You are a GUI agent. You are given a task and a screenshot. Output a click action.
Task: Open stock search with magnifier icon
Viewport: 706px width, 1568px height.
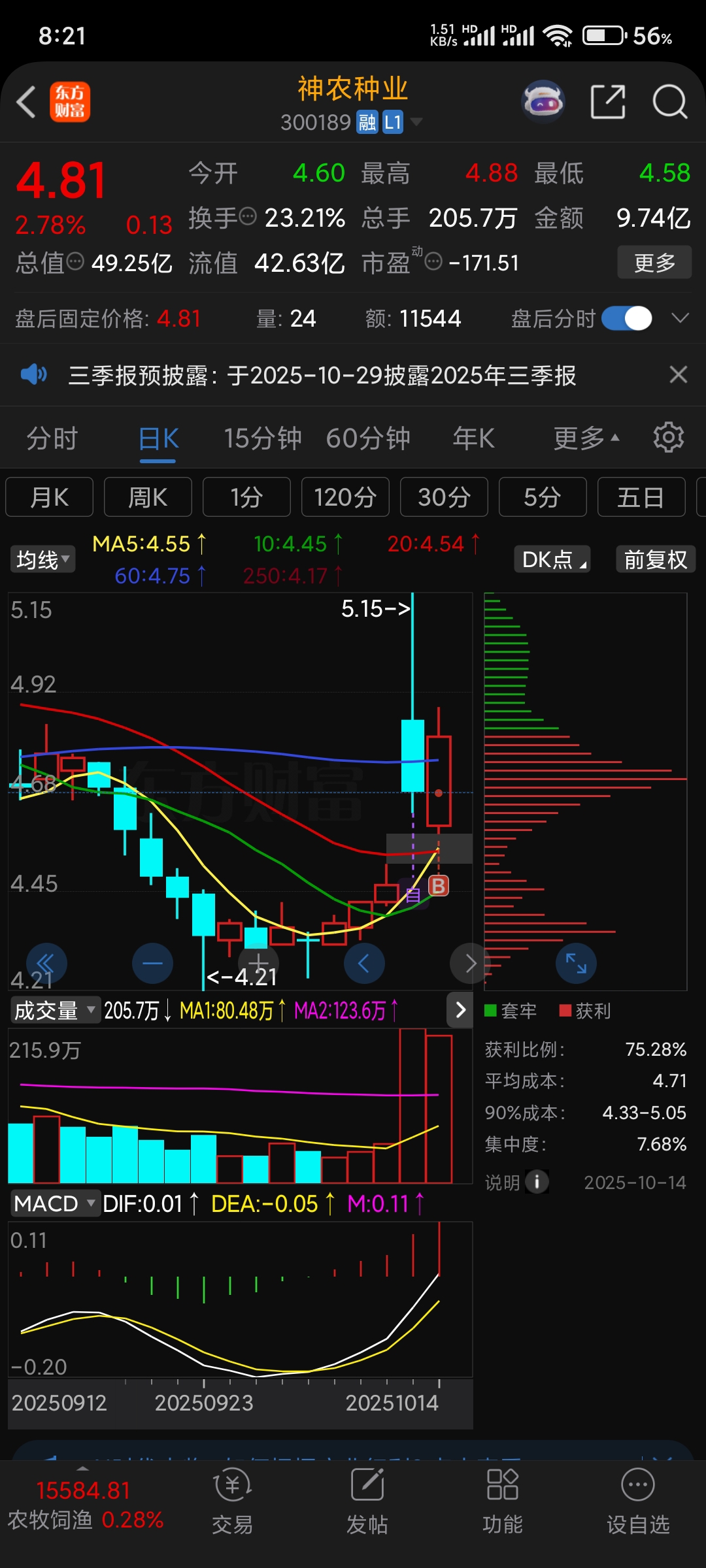(670, 102)
